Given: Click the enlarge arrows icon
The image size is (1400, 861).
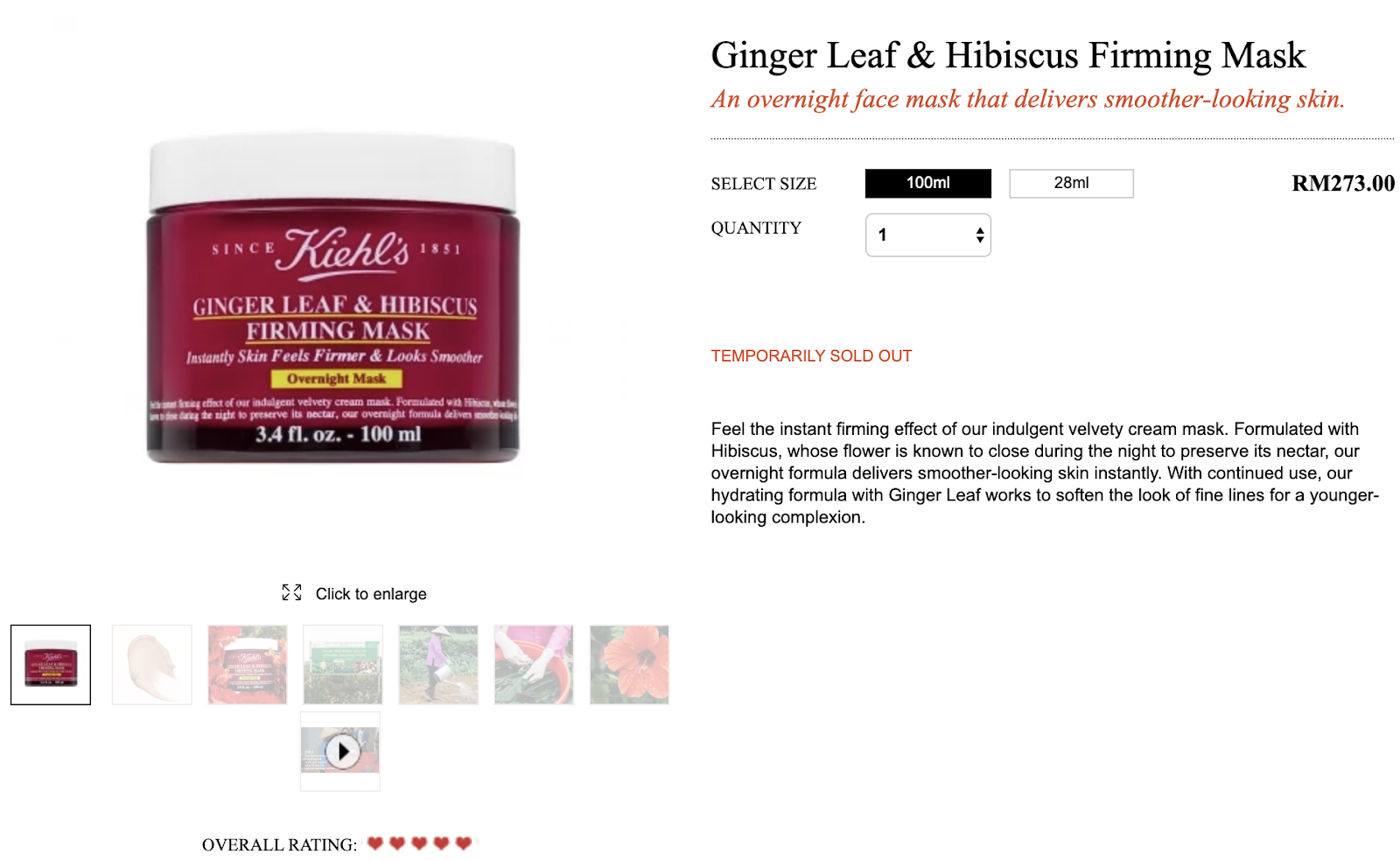Looking at the screenshot, I should [x=291, y=592].
